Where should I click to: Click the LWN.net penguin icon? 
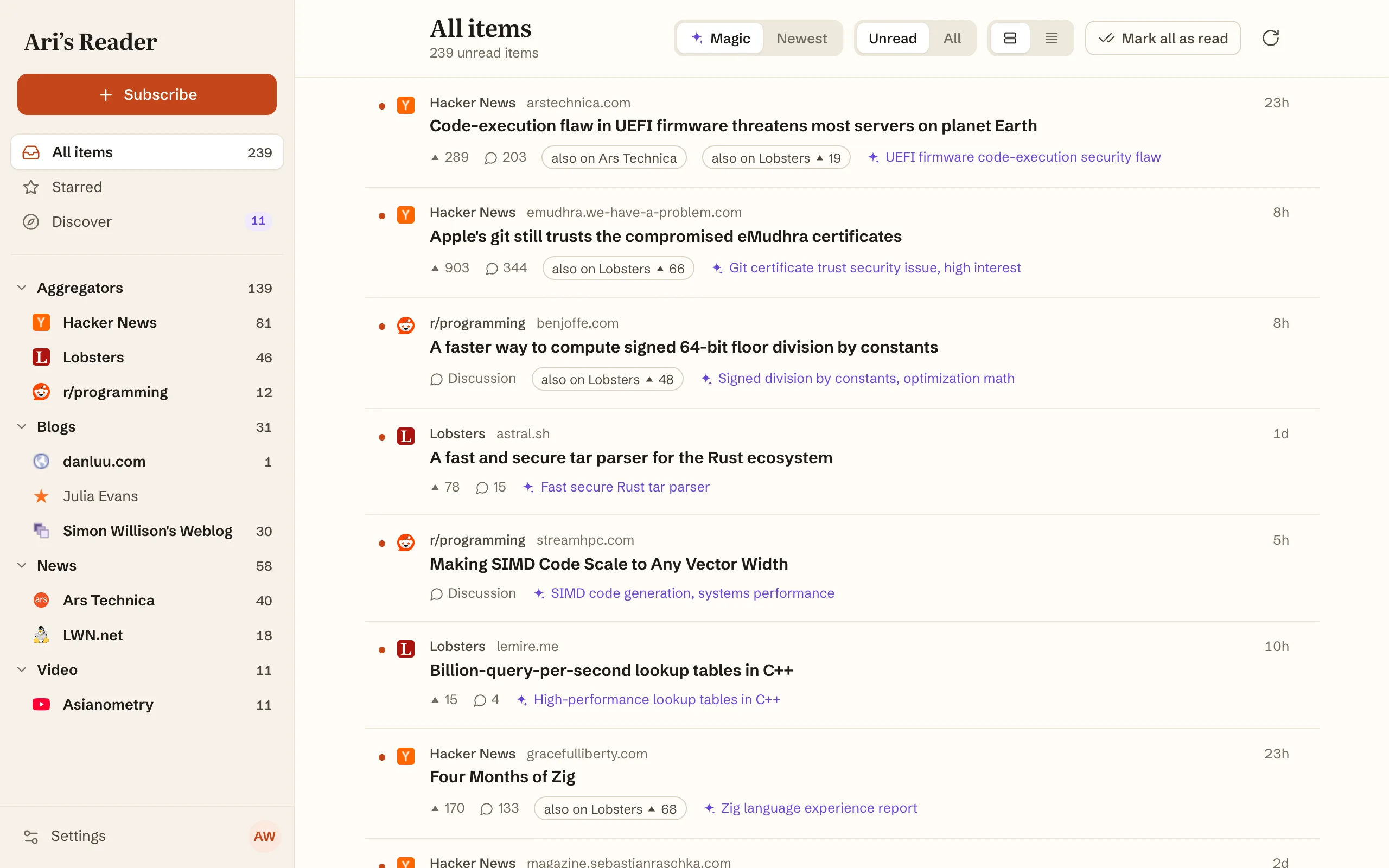coord(41,635)
